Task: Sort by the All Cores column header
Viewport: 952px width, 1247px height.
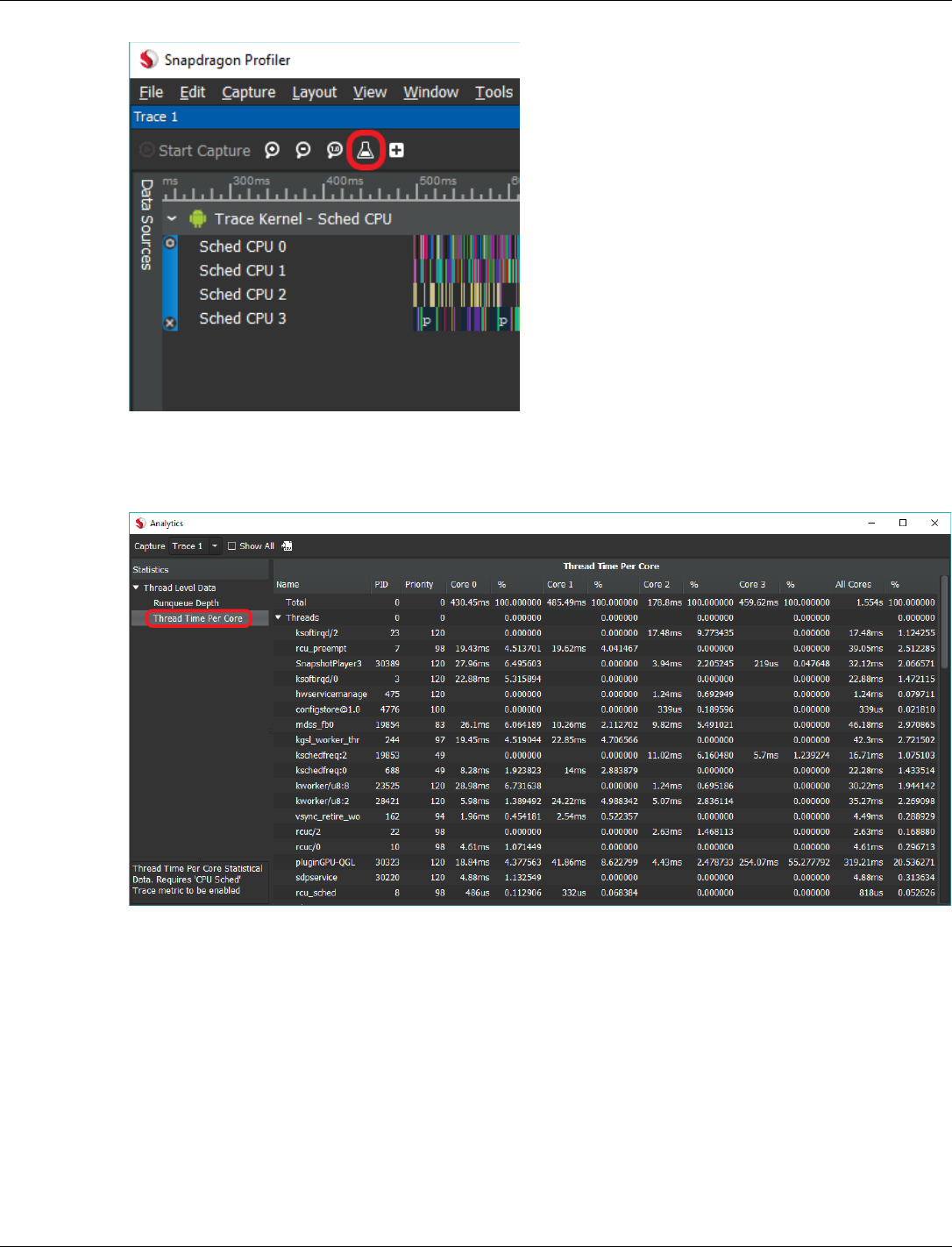Action: [x=853, y=584]
